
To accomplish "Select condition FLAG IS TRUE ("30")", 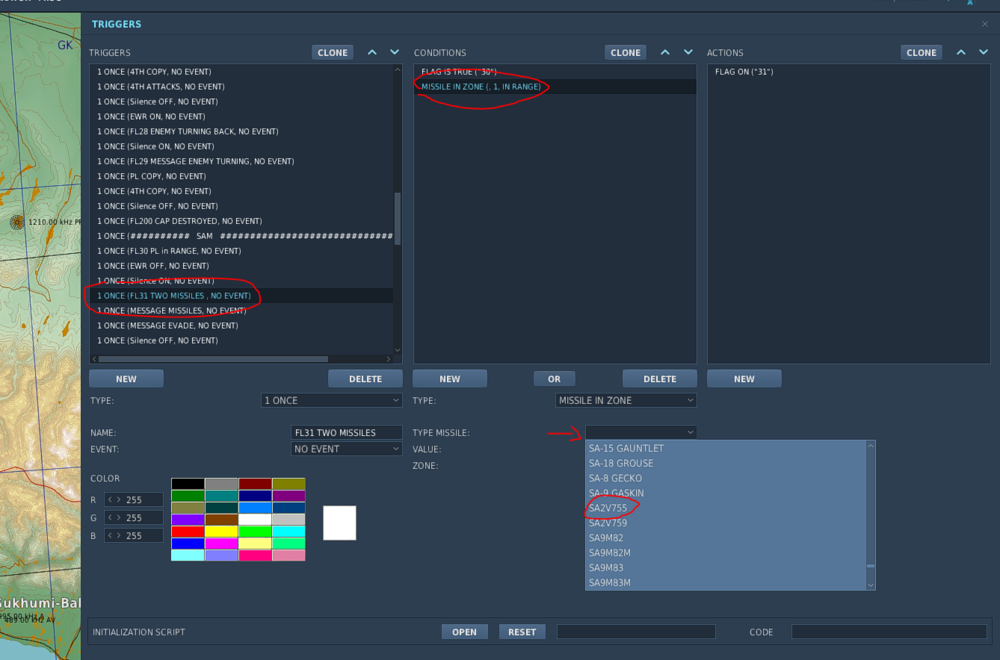I will pyautogui.click(x=555, y=72).
